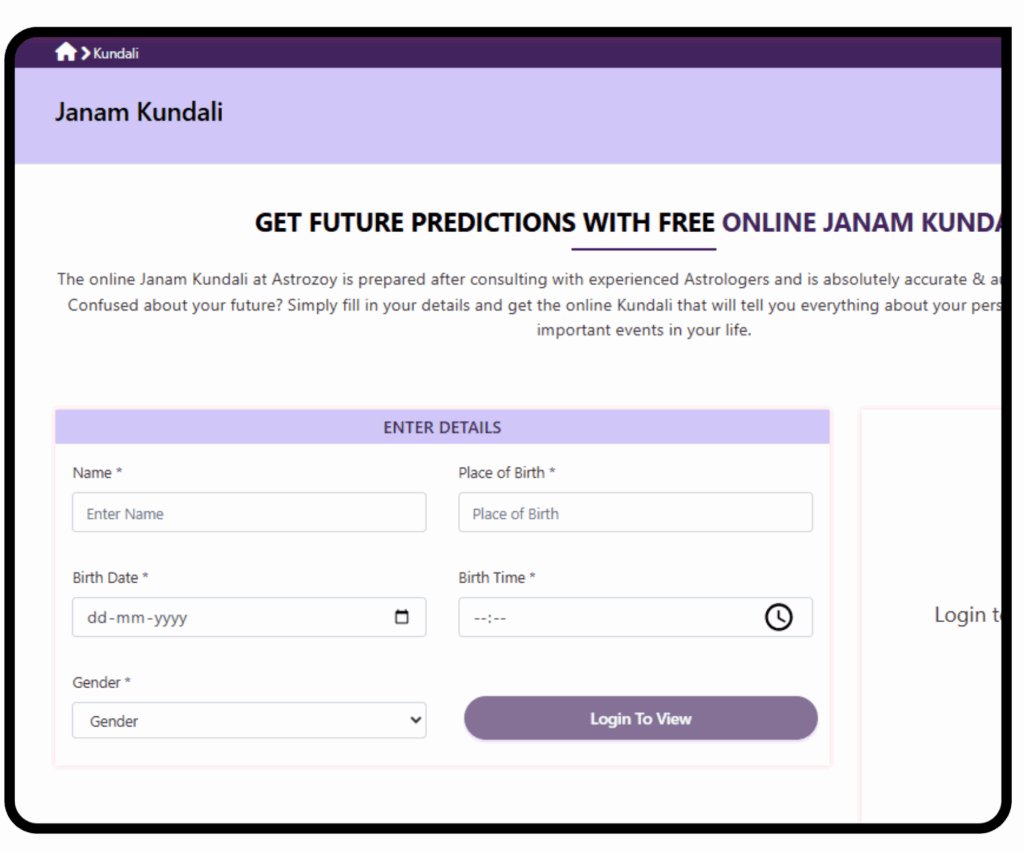Image resolution: width=1024 pixels, height=852 pixels.
Task: Open the clock picker in Birth Time
Action: (x=778, y=617)
